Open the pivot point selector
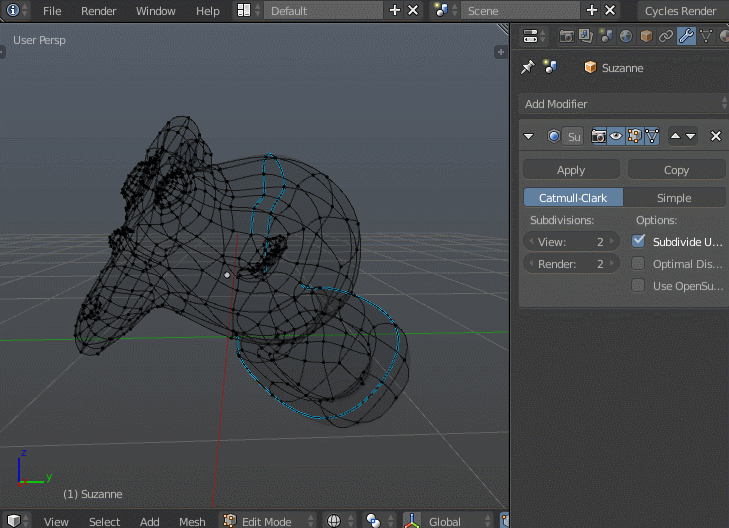 click(378, 521)
